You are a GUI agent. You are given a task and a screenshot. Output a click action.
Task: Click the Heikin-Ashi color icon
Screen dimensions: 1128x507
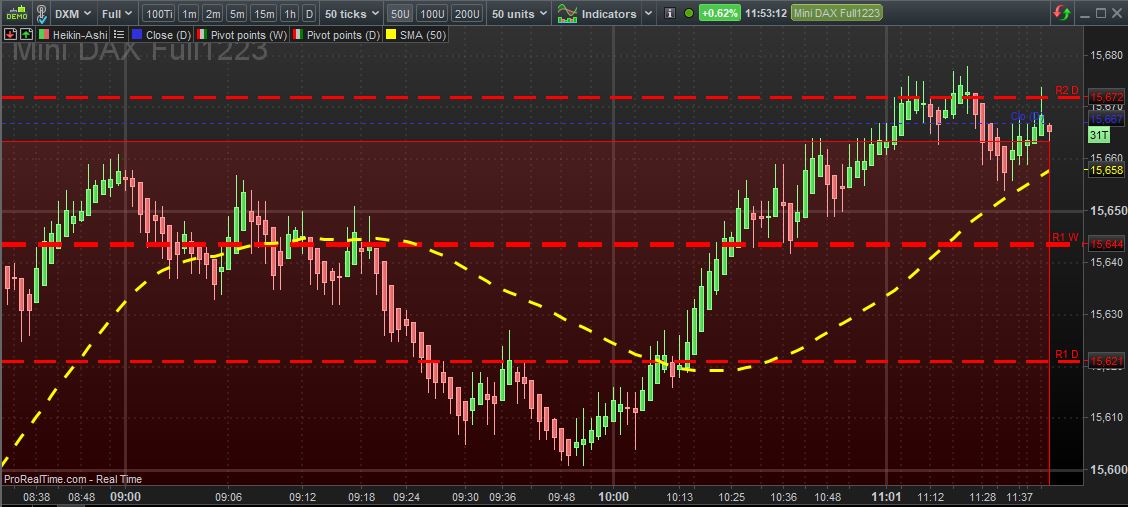pyautogui.click(x=44, y=34)
